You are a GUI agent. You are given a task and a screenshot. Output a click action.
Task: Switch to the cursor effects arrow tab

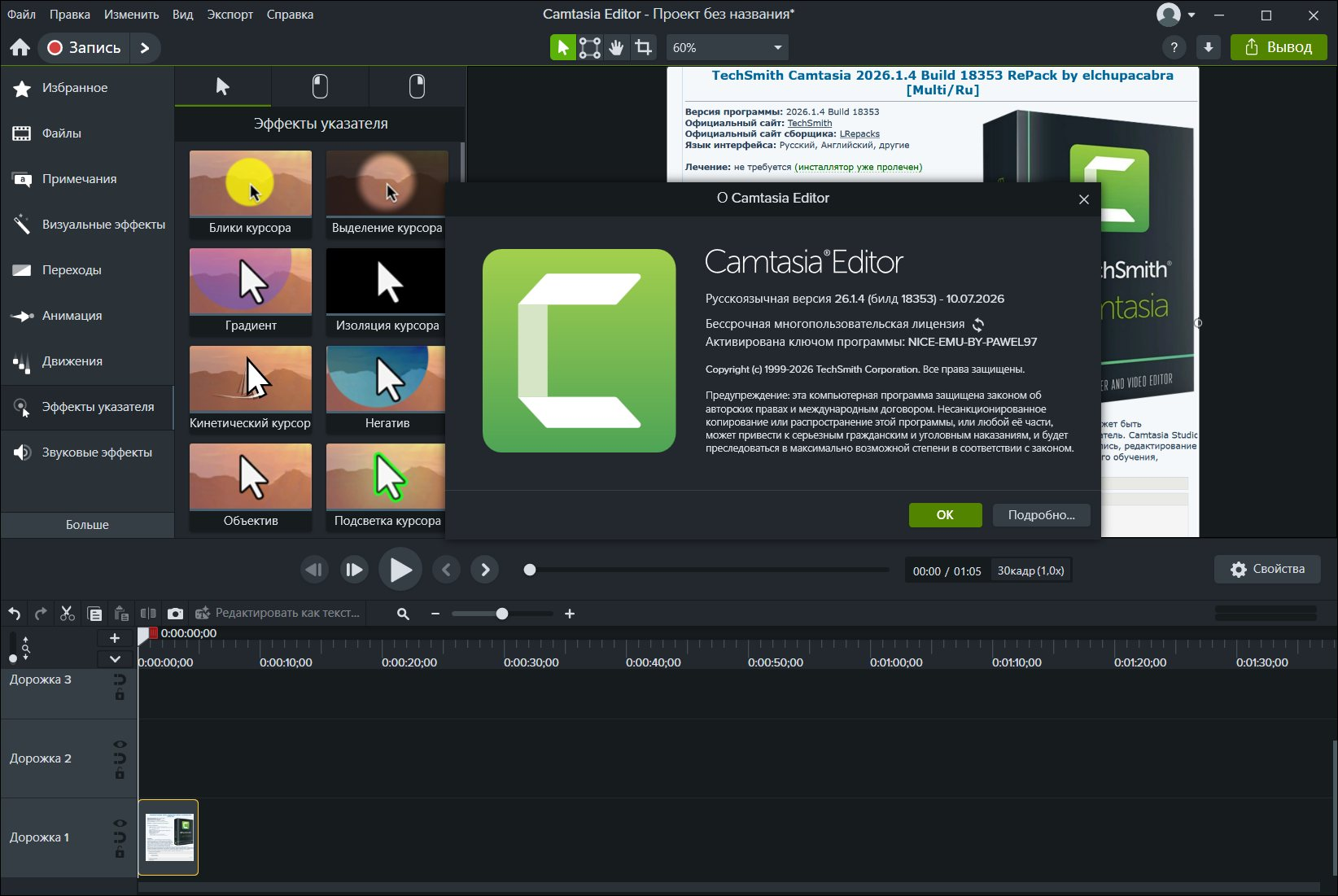(223, 86)
